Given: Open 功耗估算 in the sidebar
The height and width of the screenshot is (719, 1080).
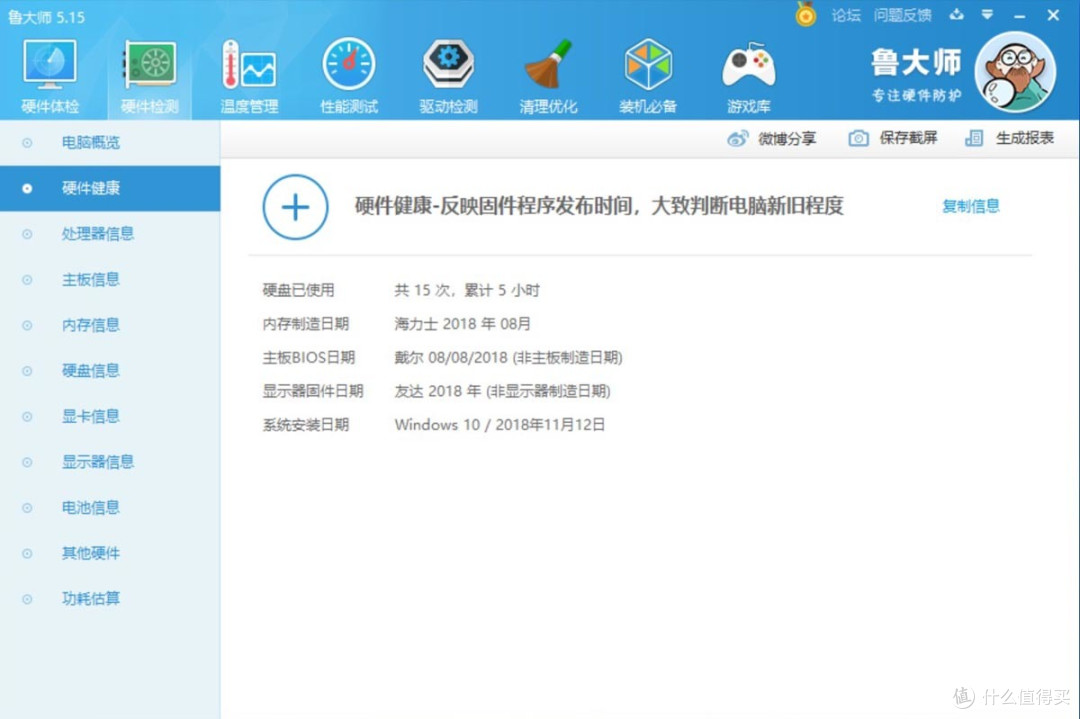Looking at the screenshot, I should click(x=110, y=598).
